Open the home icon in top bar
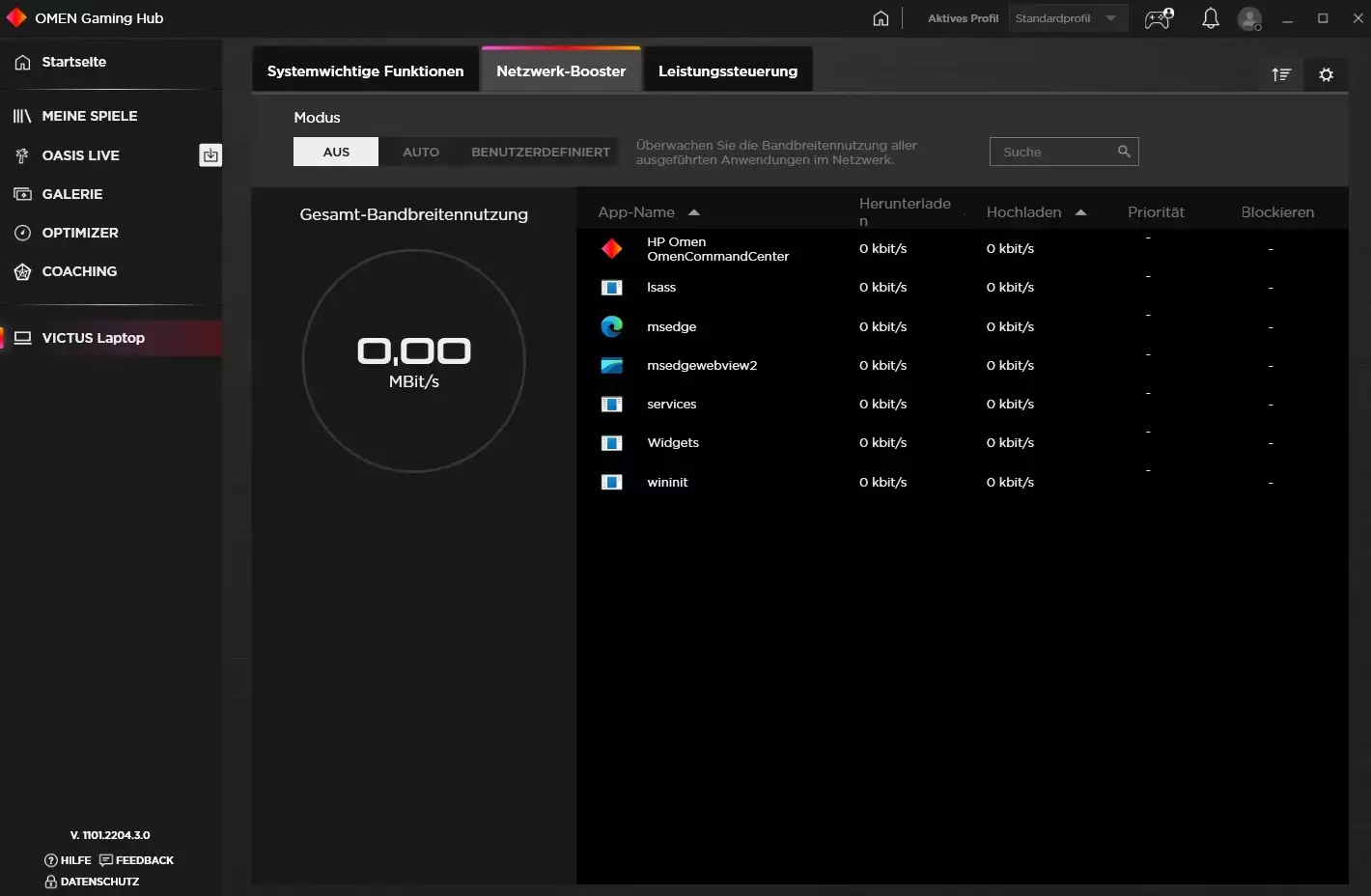This screenshot has height=896, width=1371. (881, 18)
